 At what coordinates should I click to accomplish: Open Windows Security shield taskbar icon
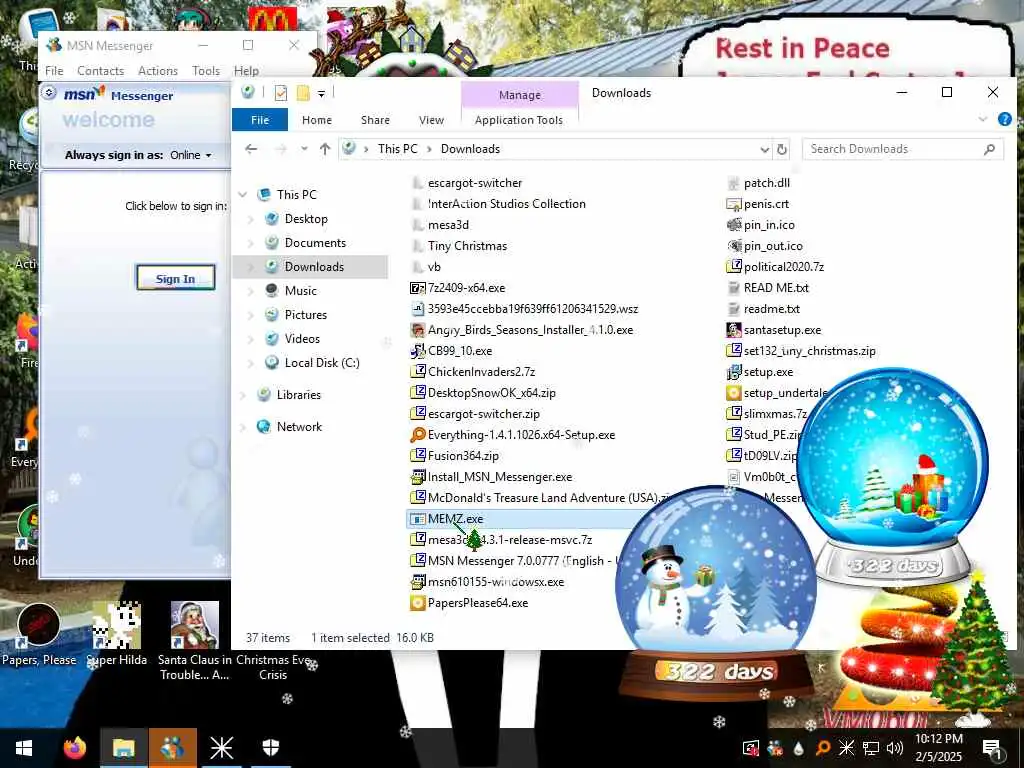[x=271, y=748]
